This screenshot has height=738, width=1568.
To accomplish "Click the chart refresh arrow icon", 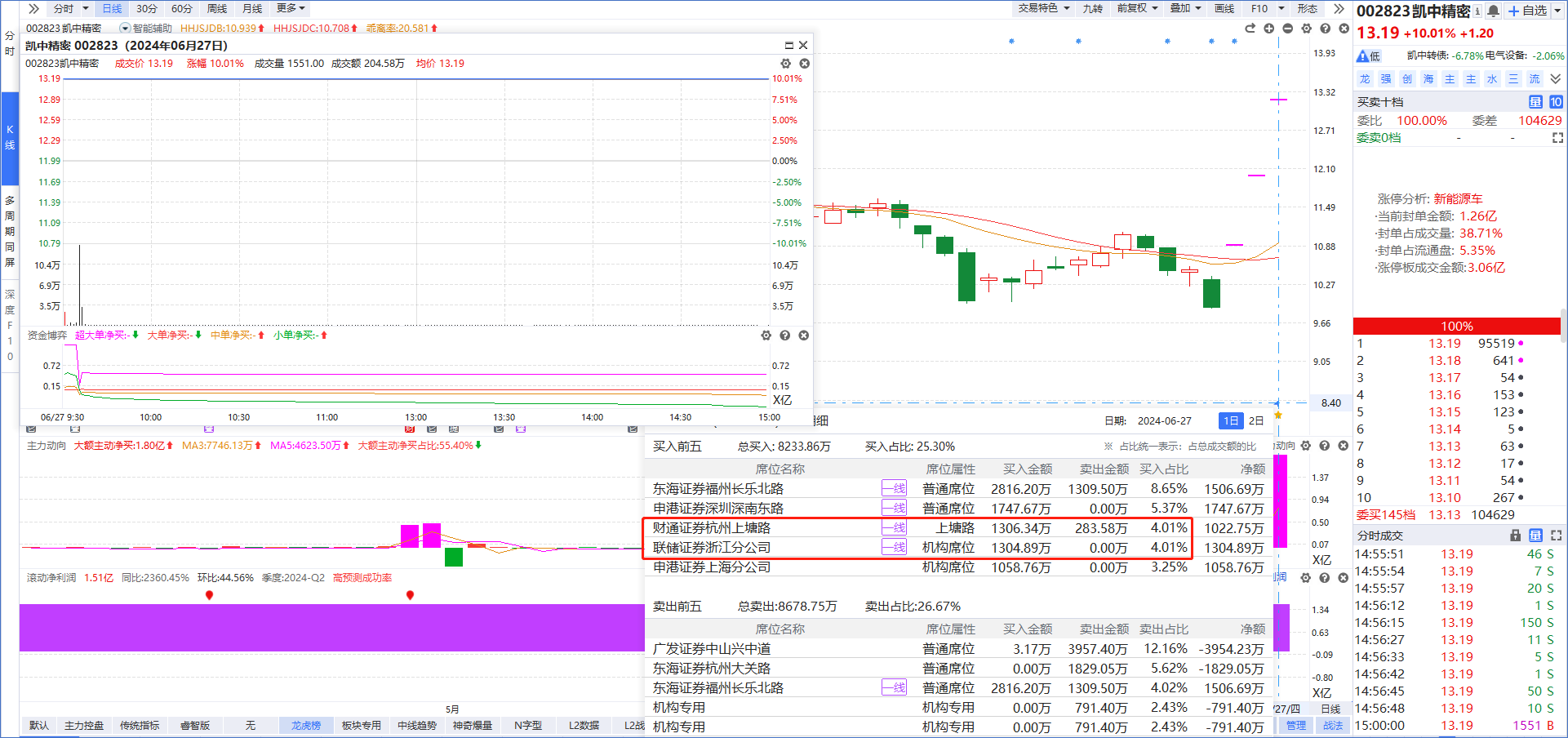I will [1250, 29].
